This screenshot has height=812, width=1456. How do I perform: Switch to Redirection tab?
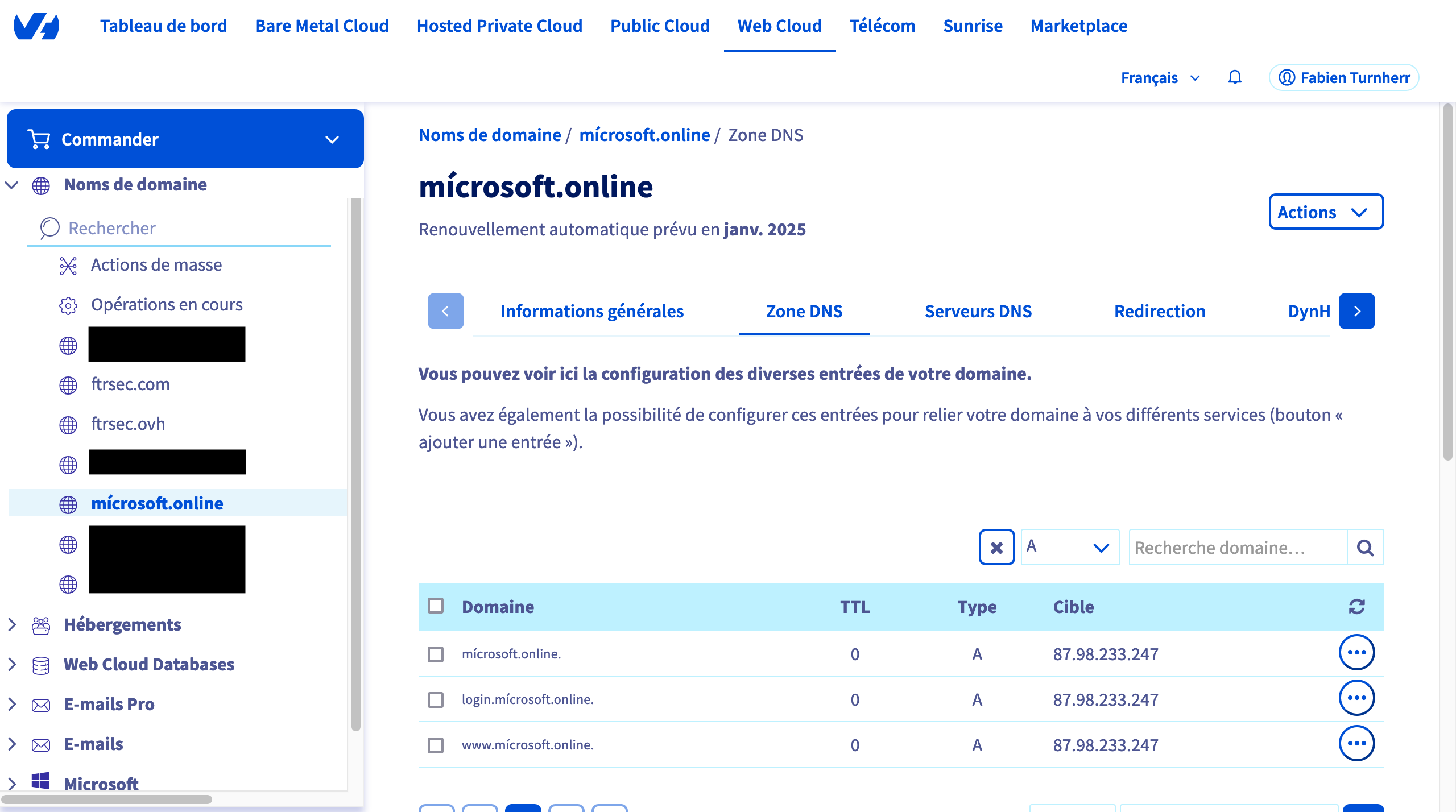1160,311
